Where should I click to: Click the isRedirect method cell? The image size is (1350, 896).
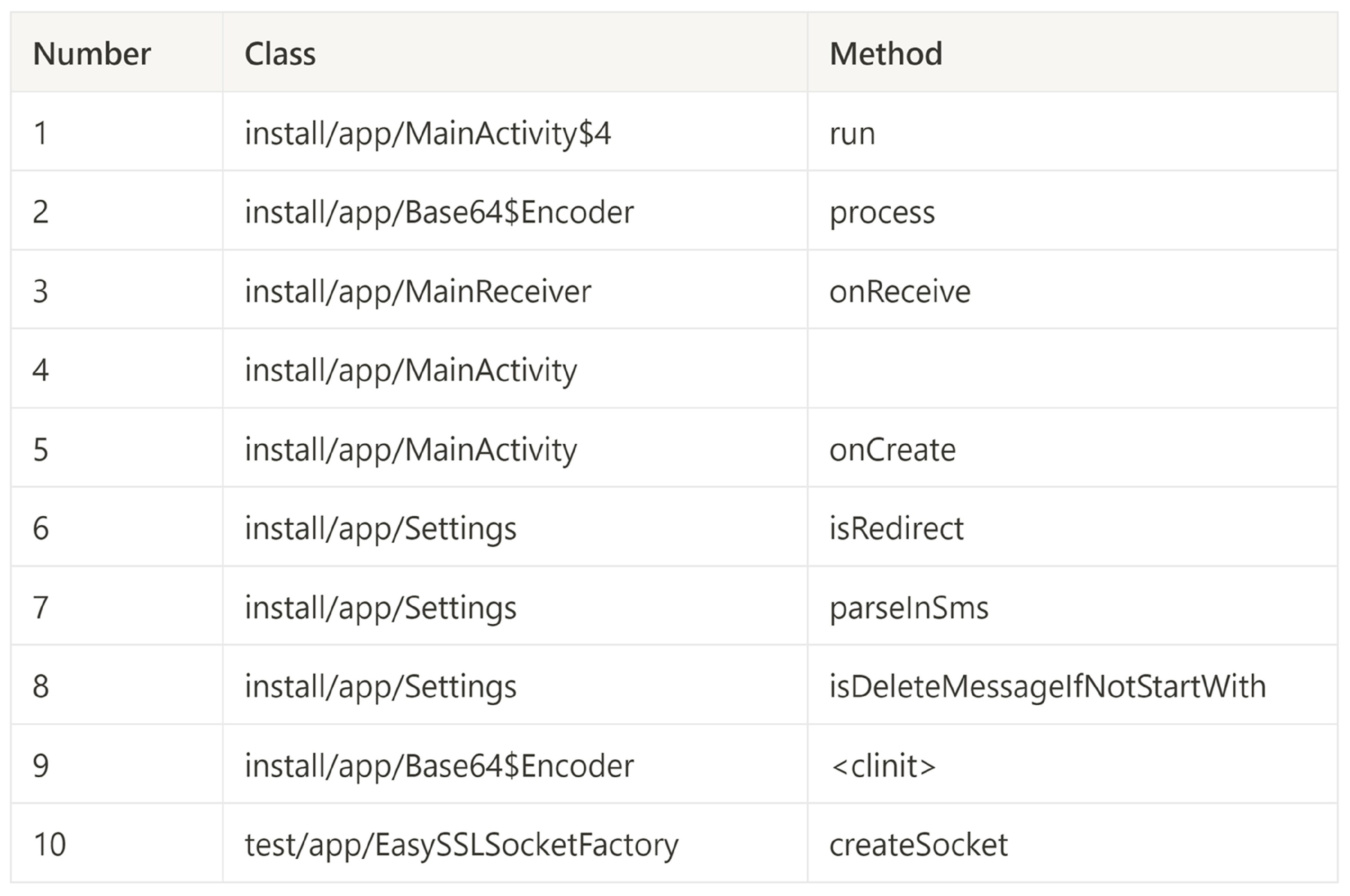click(896, 528)
